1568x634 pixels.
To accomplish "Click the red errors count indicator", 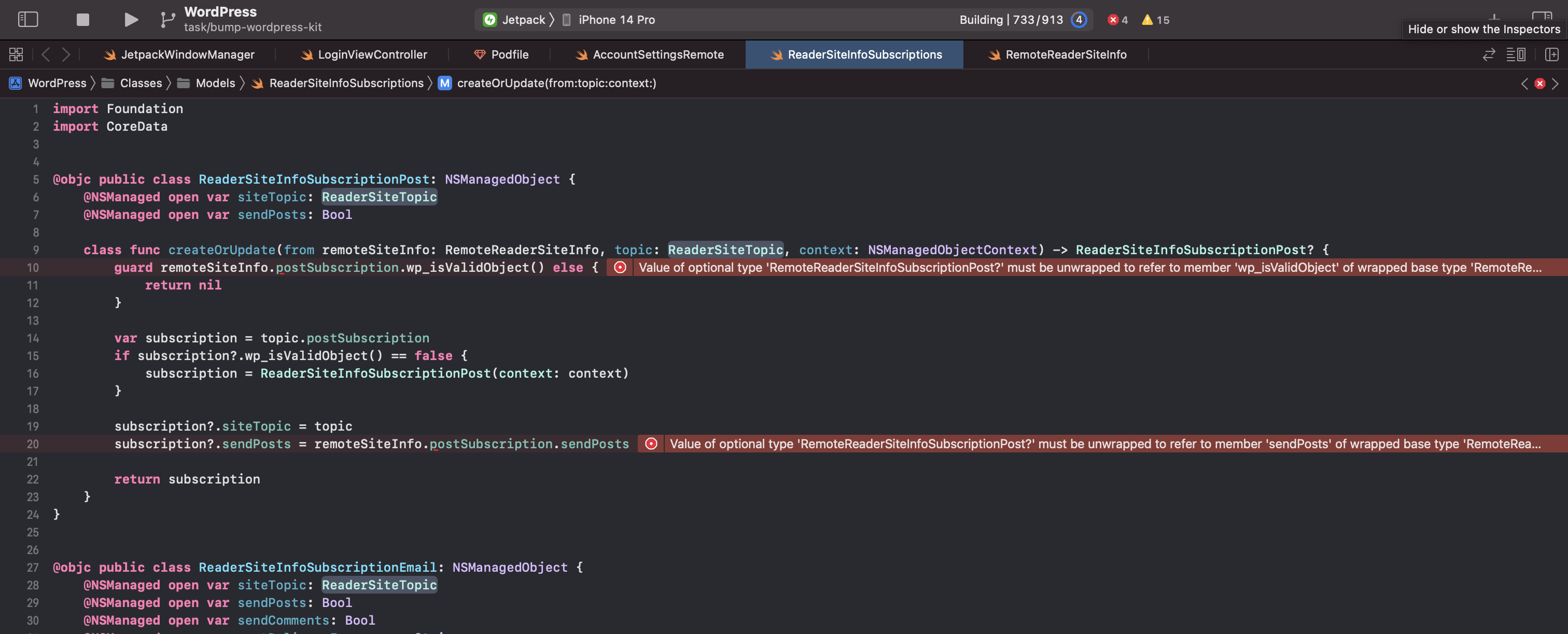I will click(x=1117, y=20).
